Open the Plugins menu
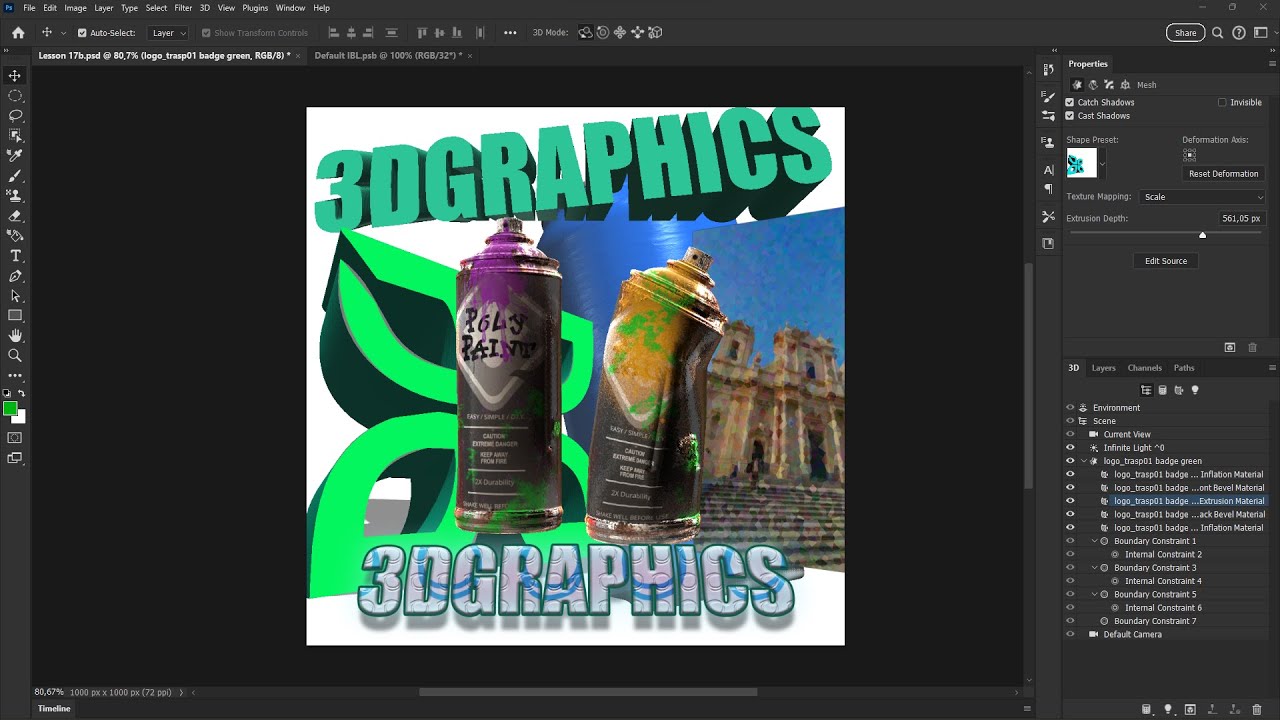This screenshot has height=720, width=1280. pyautogui.click(x=255, y=8)
